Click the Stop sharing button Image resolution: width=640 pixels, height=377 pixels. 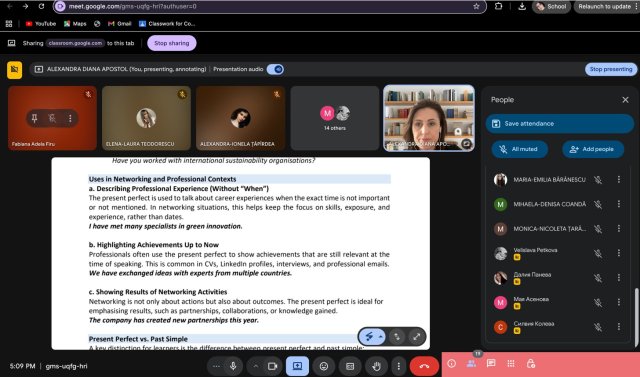(172, 43)
